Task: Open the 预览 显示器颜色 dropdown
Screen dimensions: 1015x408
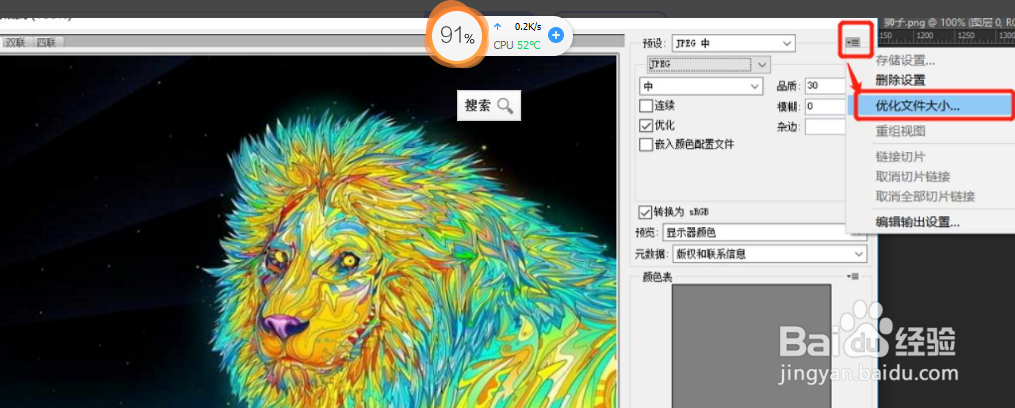Action: click(765, 232)
